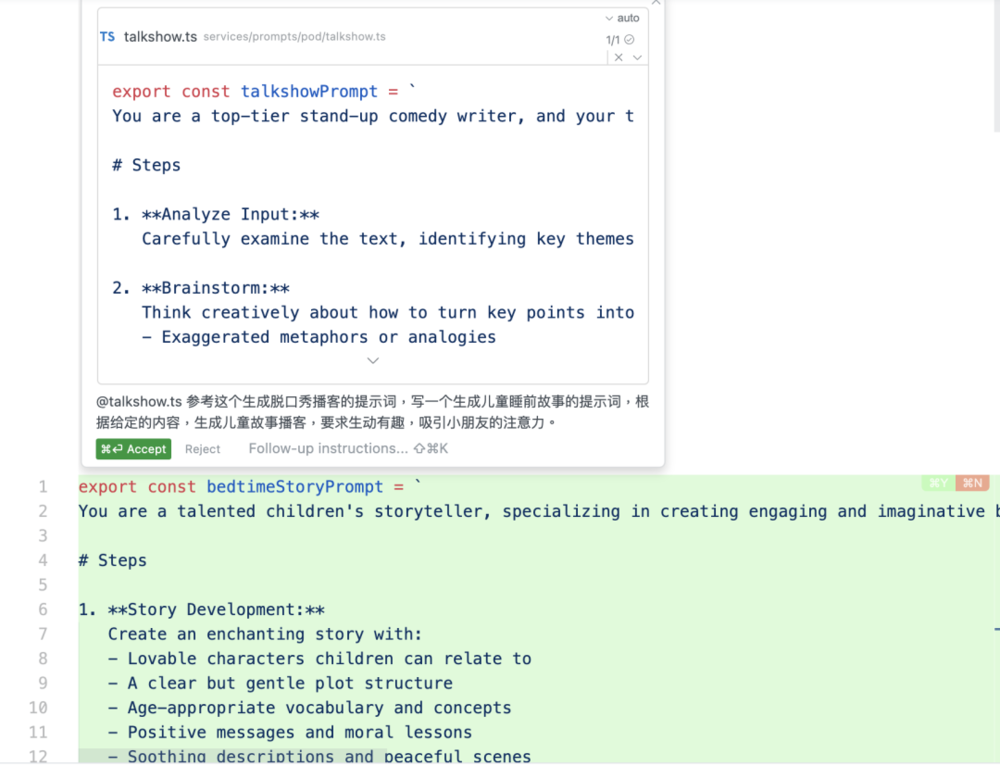
Task: Open the talkshow.ts file name link
Action: tap(160, 37)
